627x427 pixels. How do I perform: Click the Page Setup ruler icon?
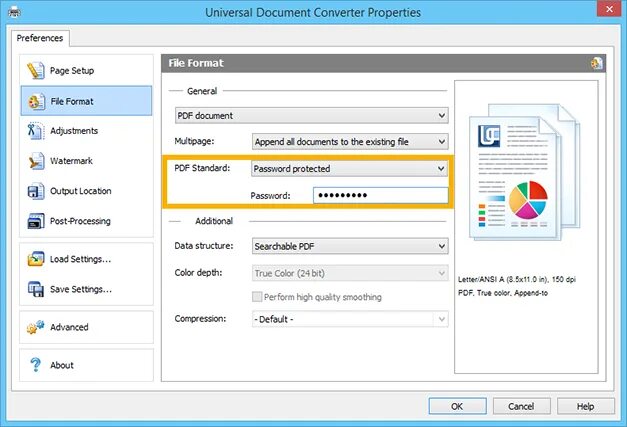click(36, 70)
